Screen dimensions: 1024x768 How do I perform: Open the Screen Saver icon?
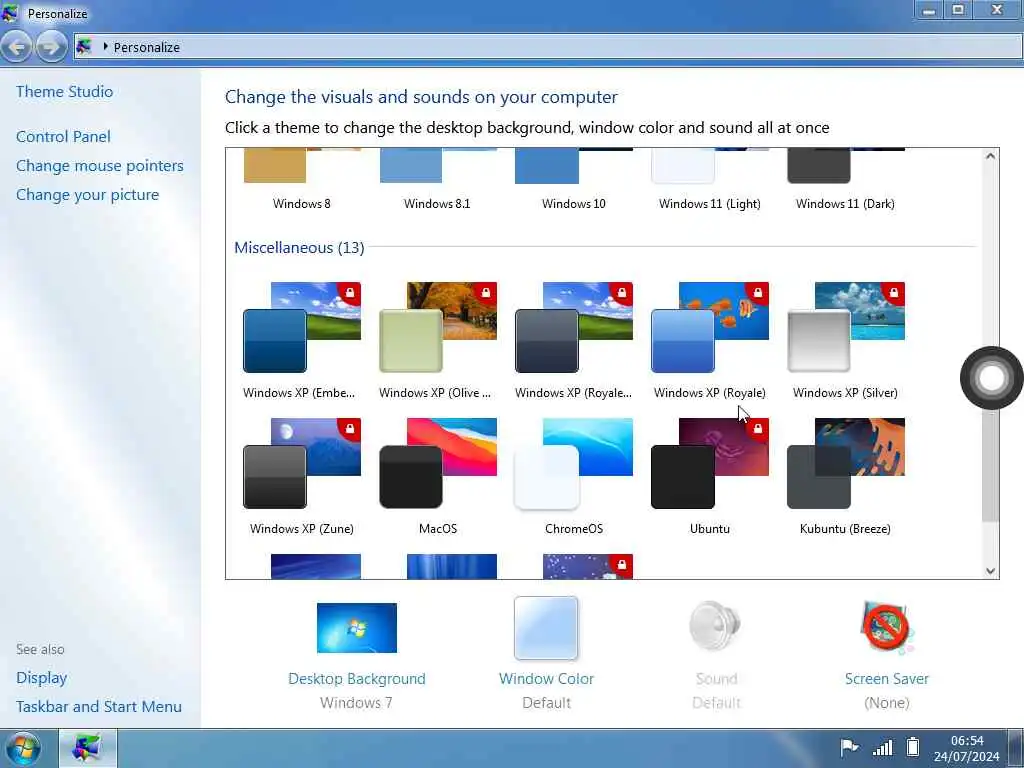click(886, 628)
